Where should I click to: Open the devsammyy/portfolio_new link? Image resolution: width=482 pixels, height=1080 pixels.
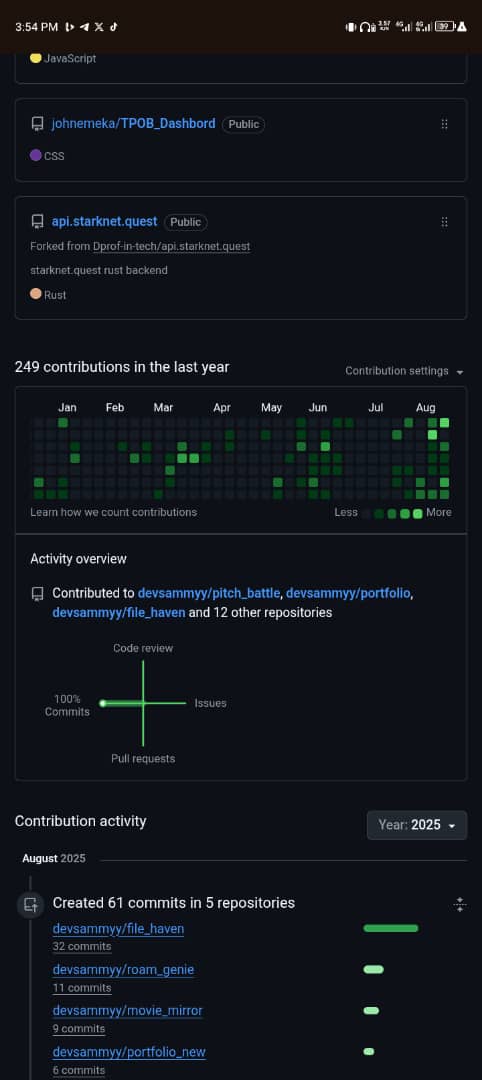pos(129,1052)
